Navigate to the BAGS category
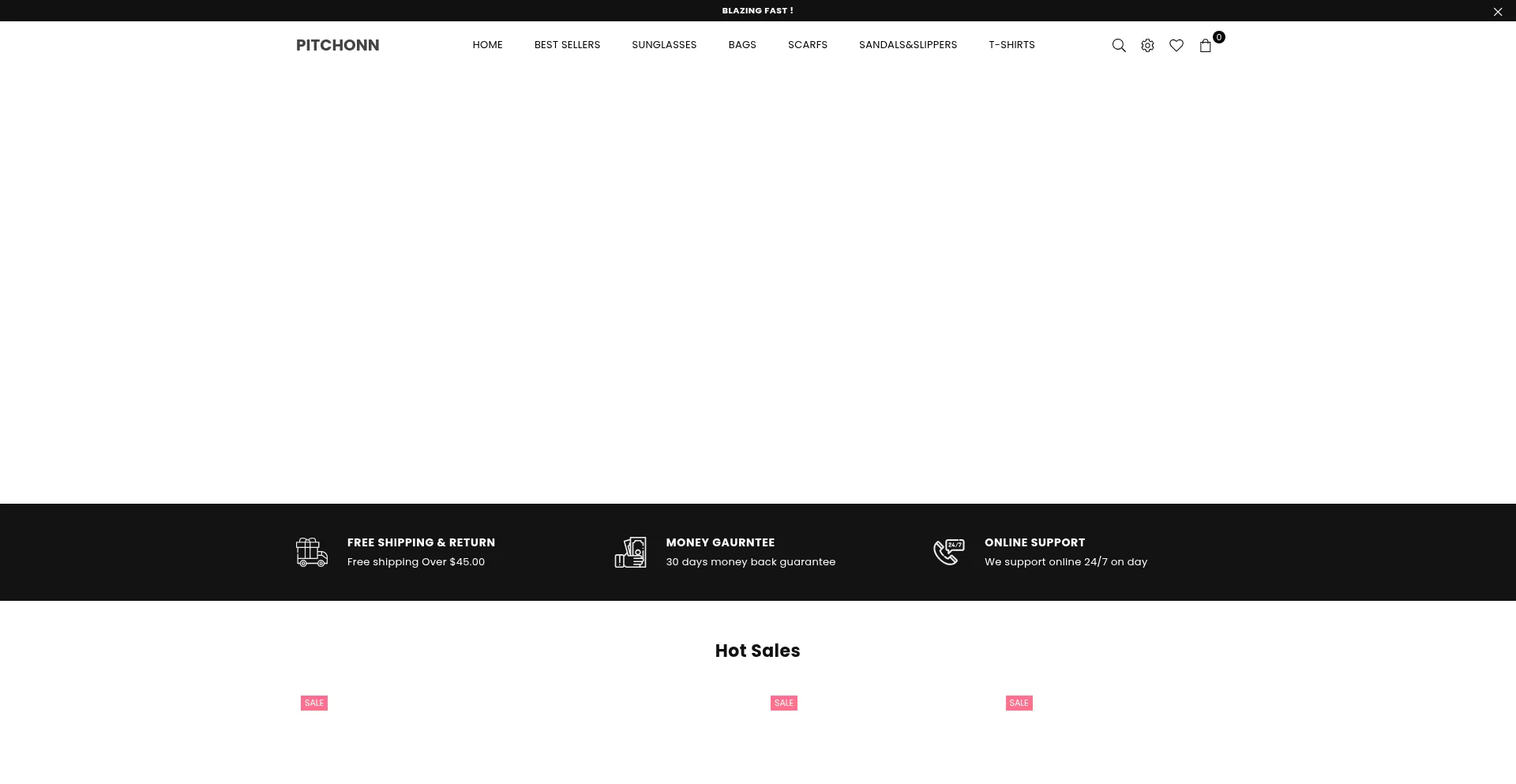The width and height of the screenshot is (1516, 784). [x=741, y=45]
